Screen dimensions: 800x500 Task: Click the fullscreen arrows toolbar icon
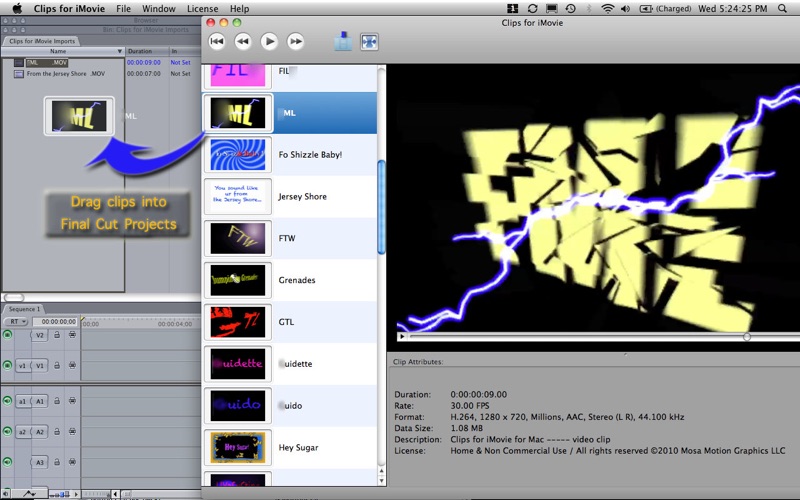370,42
